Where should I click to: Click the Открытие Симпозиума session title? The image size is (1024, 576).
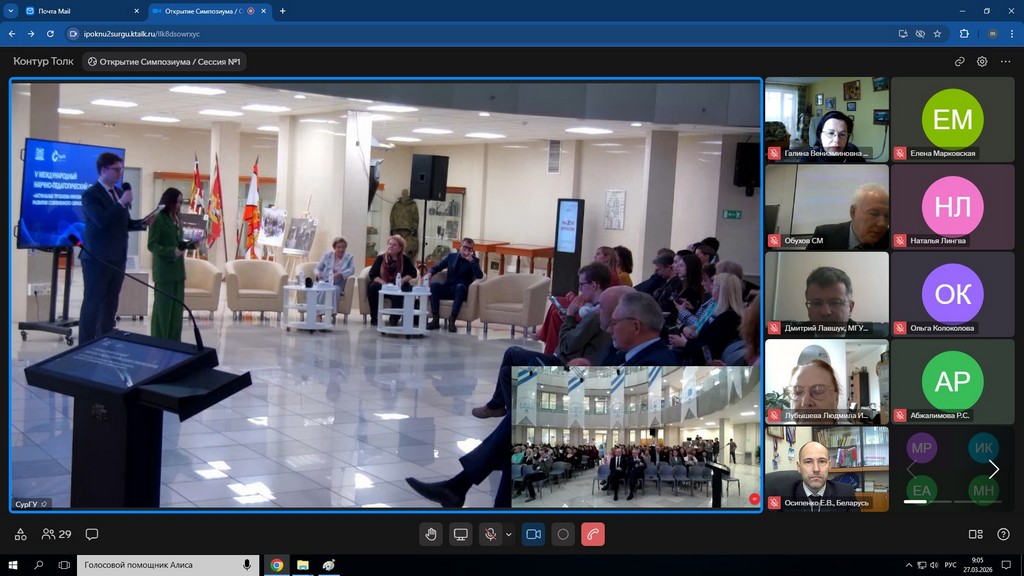(x=164, y=61)
